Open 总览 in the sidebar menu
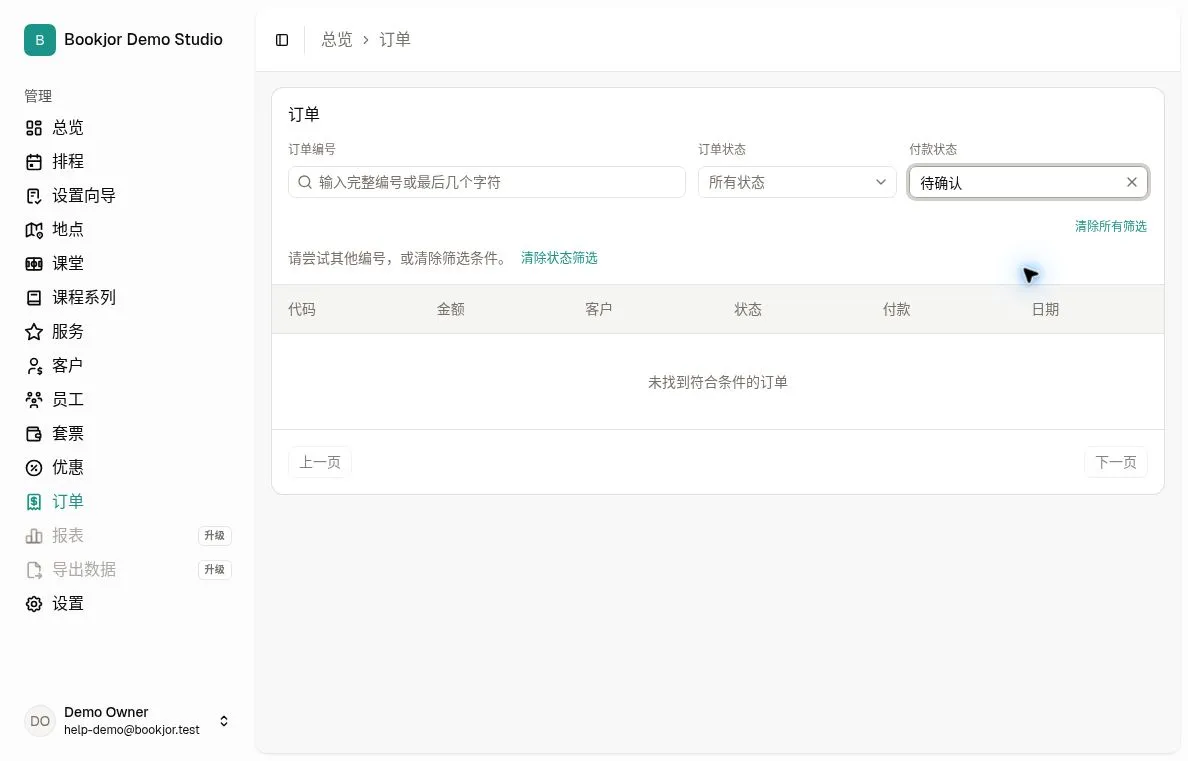 tap(67, 128)
